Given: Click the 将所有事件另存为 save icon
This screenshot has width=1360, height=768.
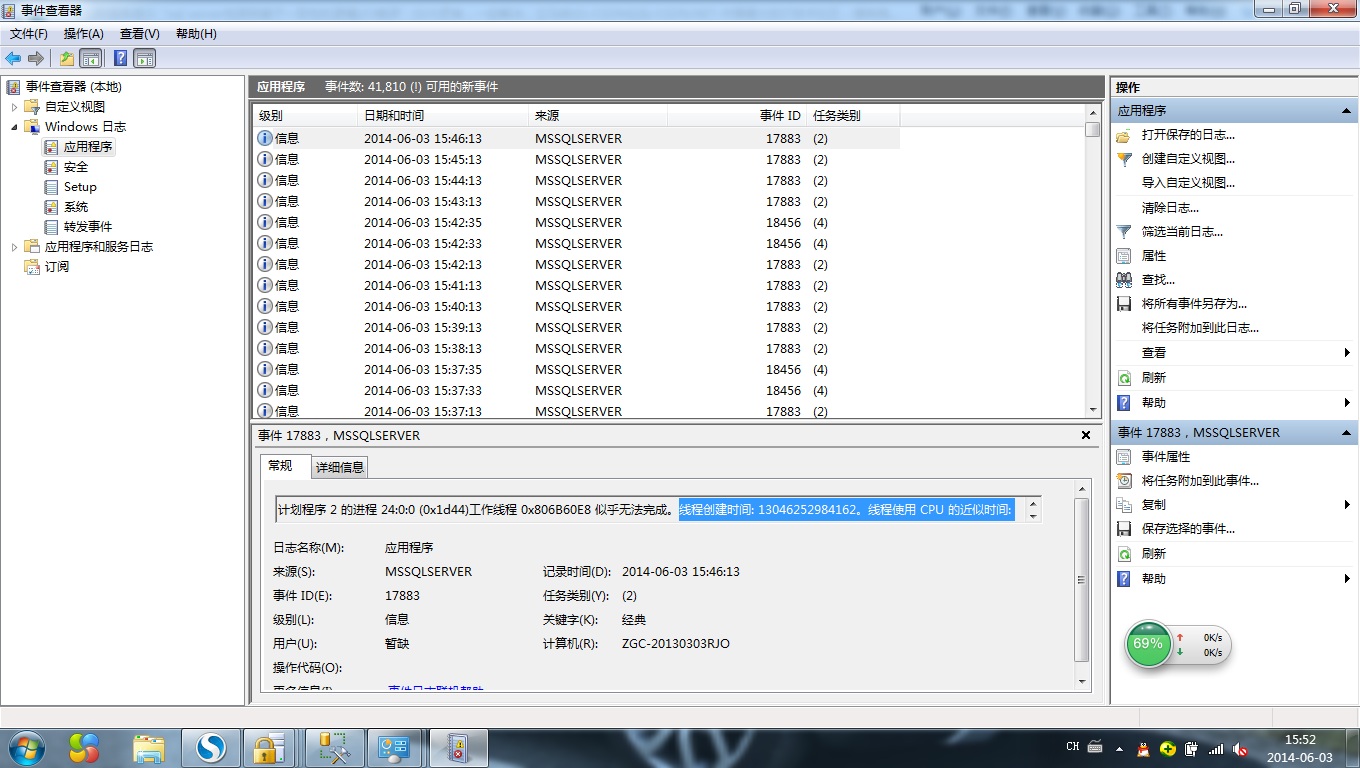Looking at the screenshot, I should click(x=1124, y=304).
